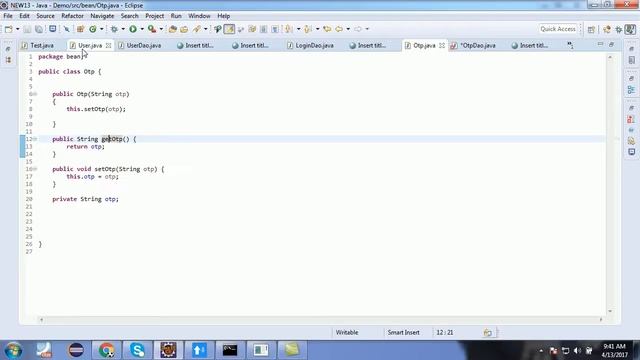The height and width of the screenshot is (360, 640).
Task: Click the Previous Annotation icon
Action: (308, 29)
